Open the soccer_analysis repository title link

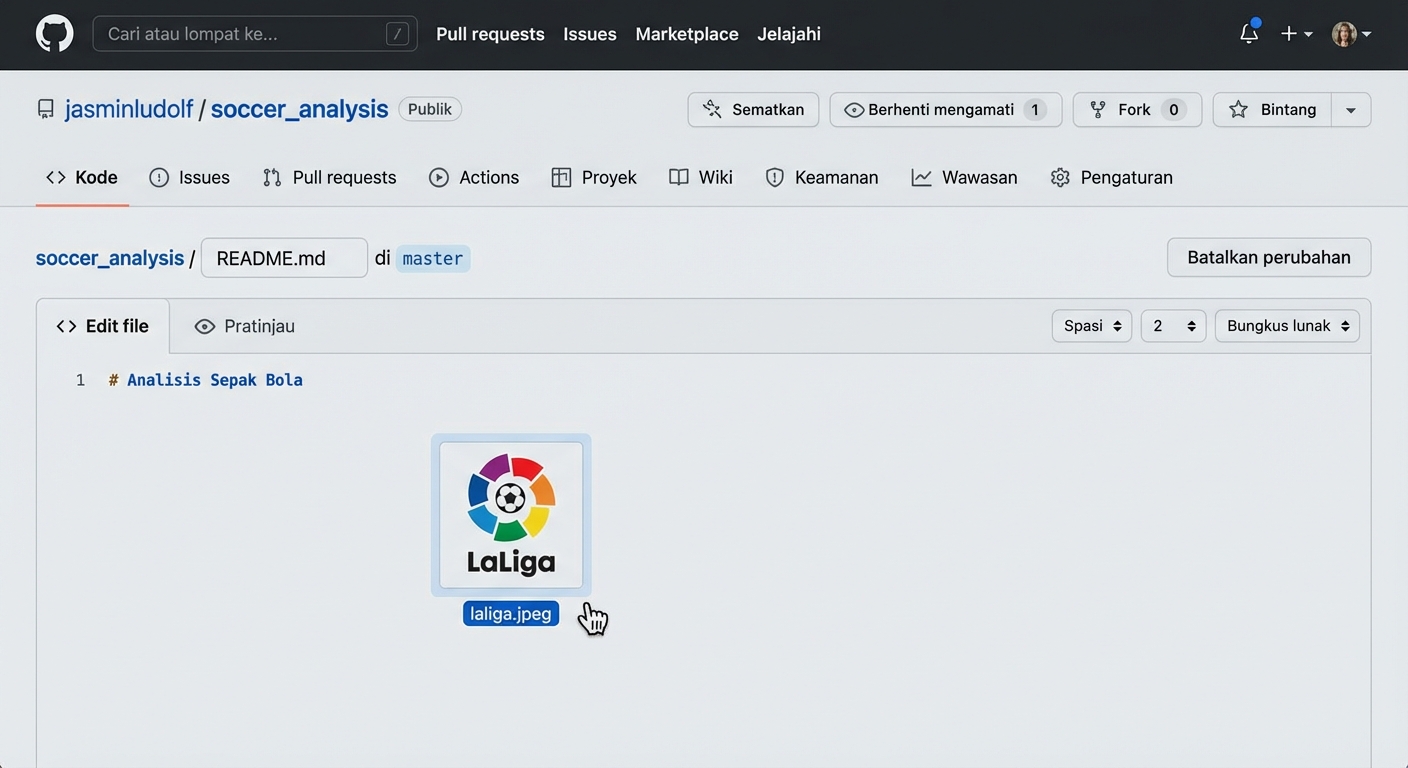pyautogui.click(x=299, y=109)
